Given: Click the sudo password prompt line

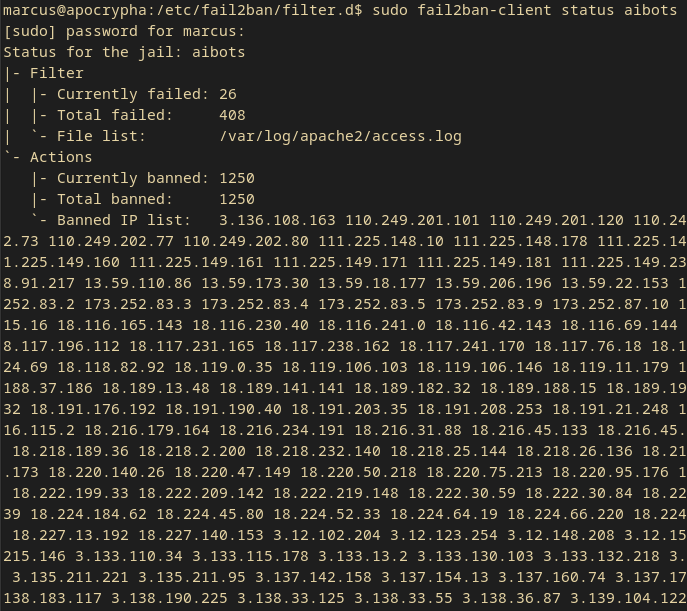Looking at the screenshot, I should pos(124,31).
